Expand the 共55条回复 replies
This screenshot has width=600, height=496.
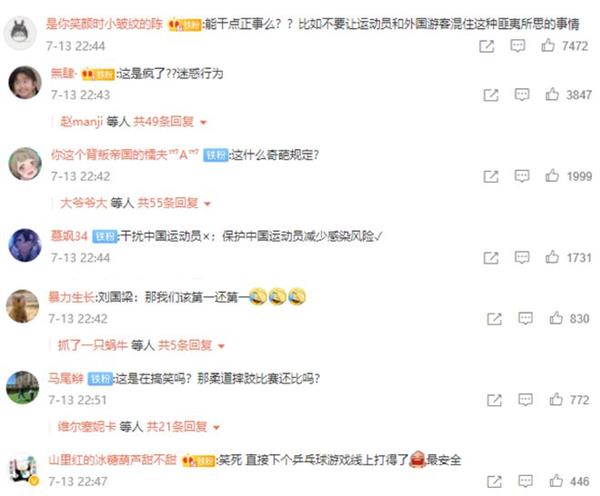click(174, 203)
